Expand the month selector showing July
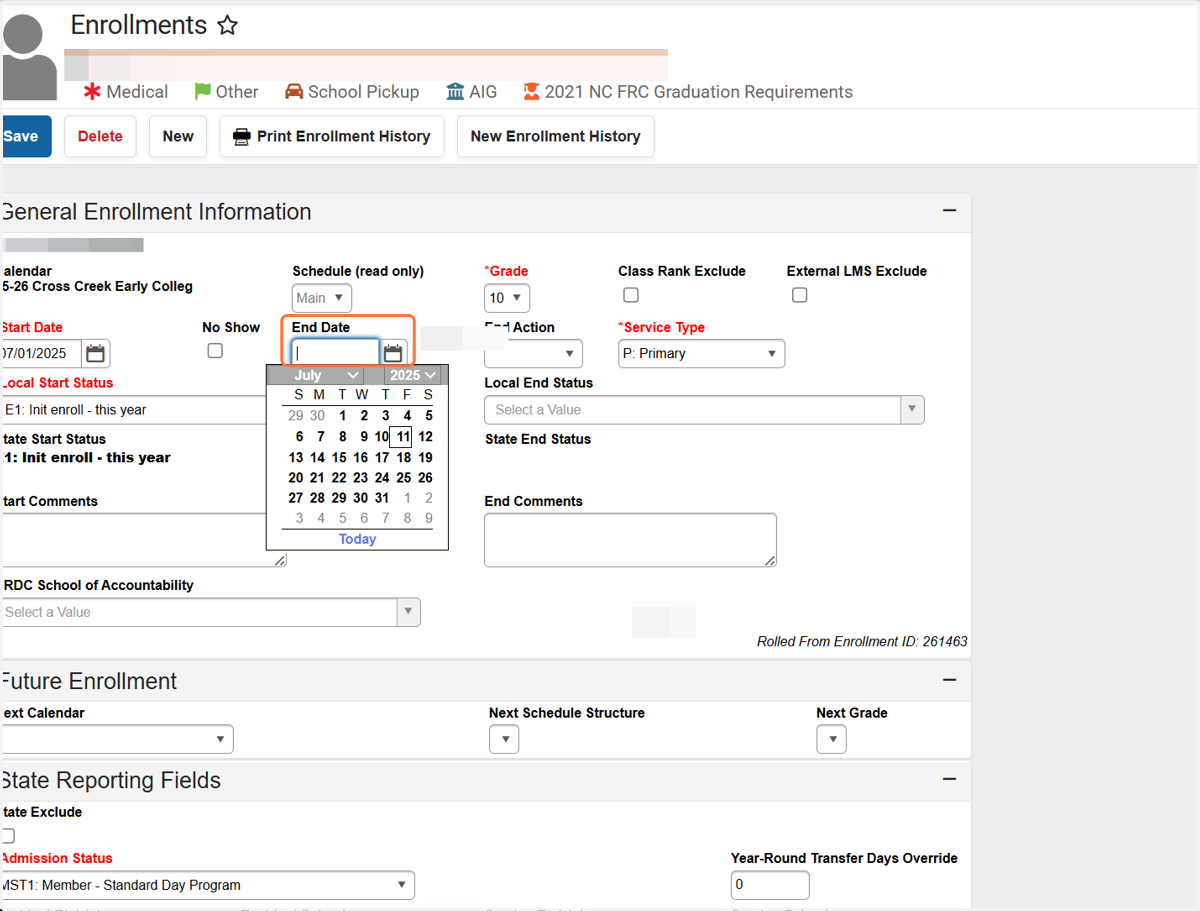This screenshot has height=911, width=1200. pos(324,375)
